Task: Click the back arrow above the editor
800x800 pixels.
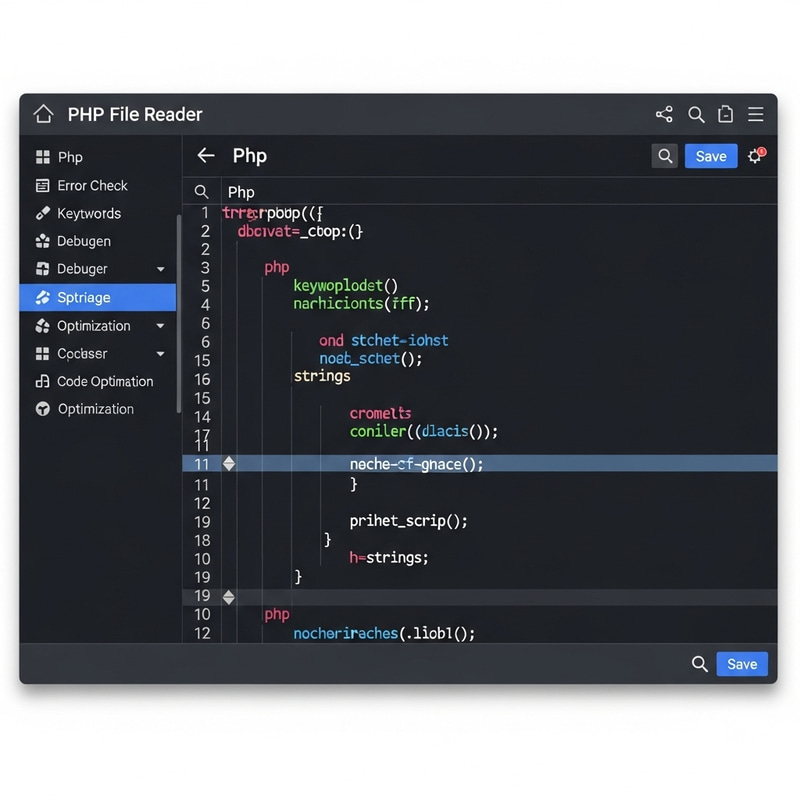Action: click(x=205, y=156)
